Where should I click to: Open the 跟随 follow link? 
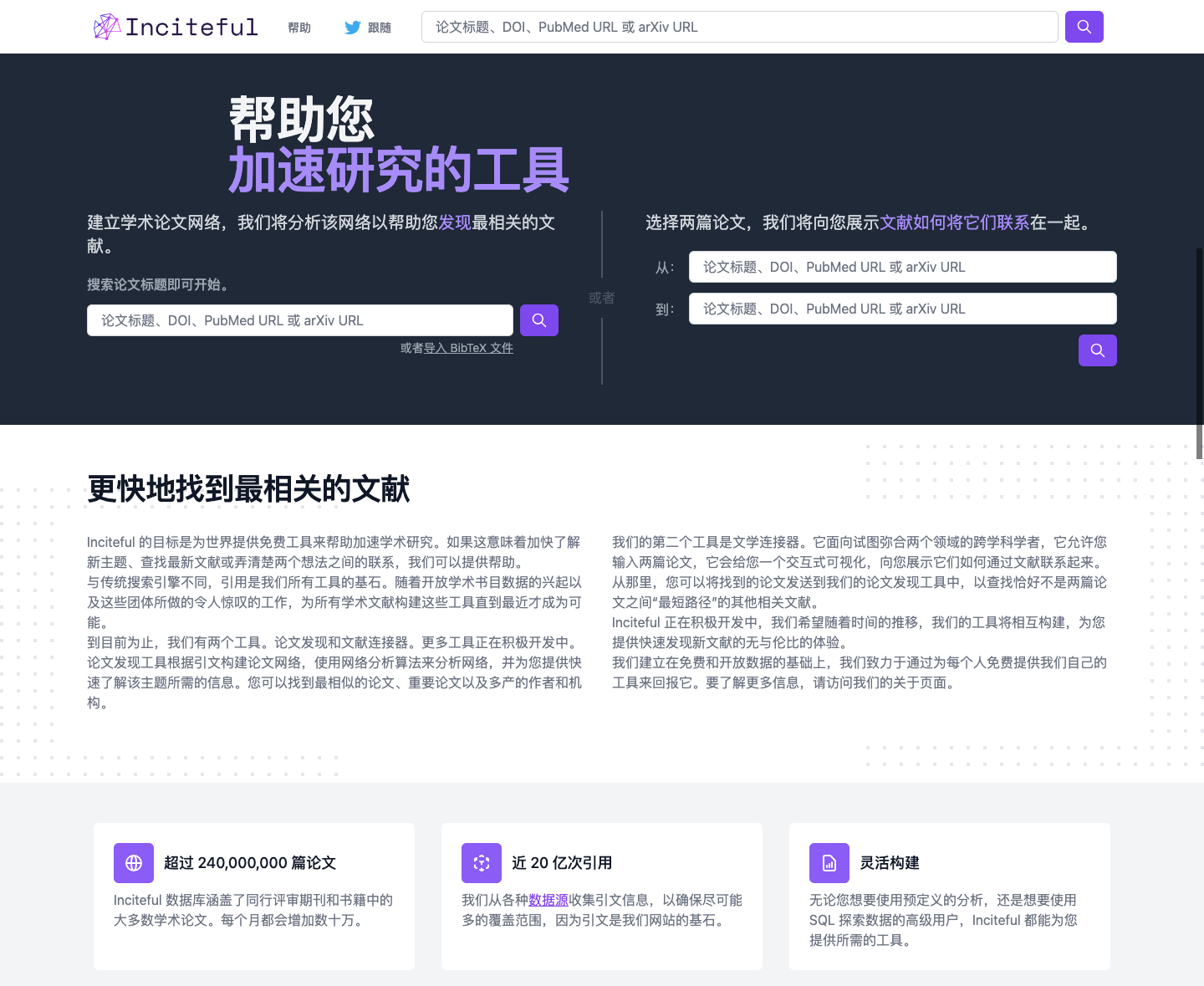tap(380, 28)
